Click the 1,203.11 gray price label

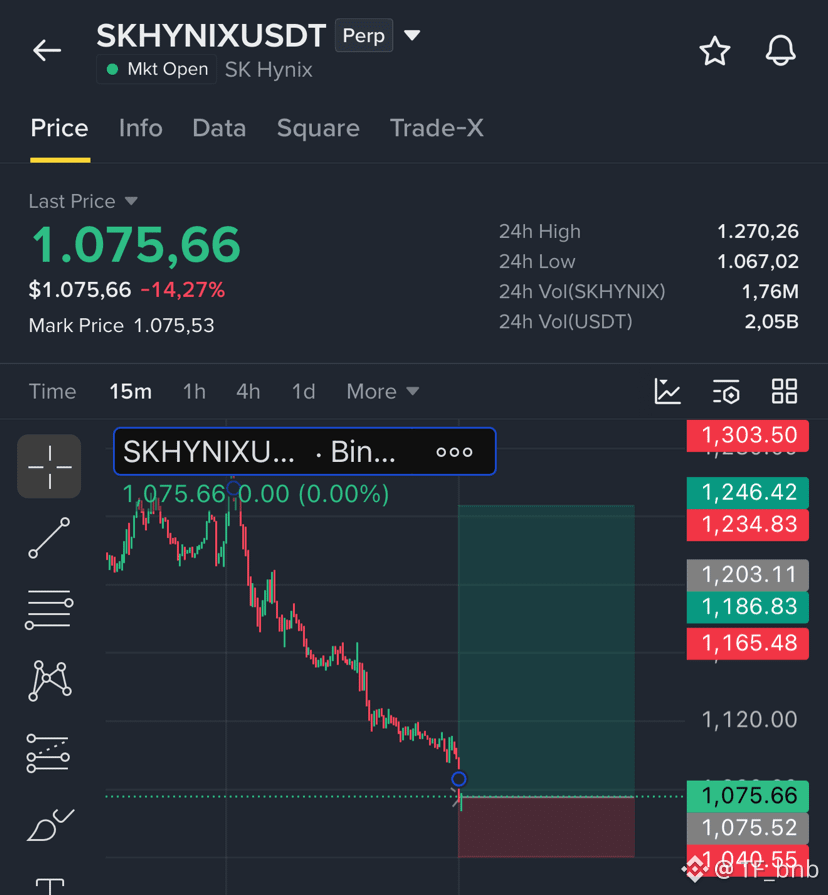click(748, 575)
